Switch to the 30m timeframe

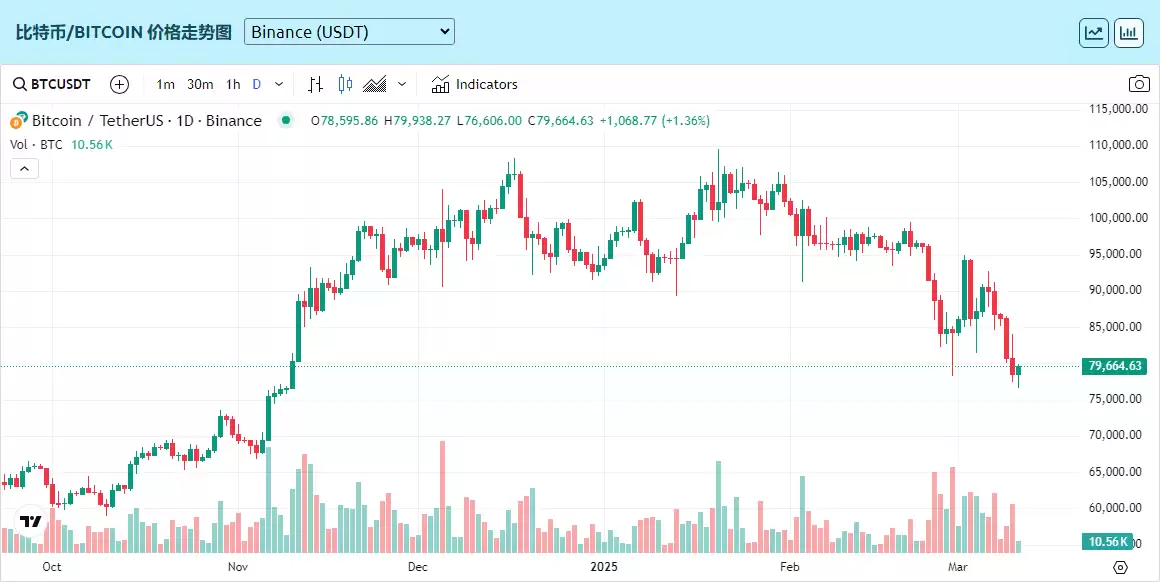click(x=200, y=84)
